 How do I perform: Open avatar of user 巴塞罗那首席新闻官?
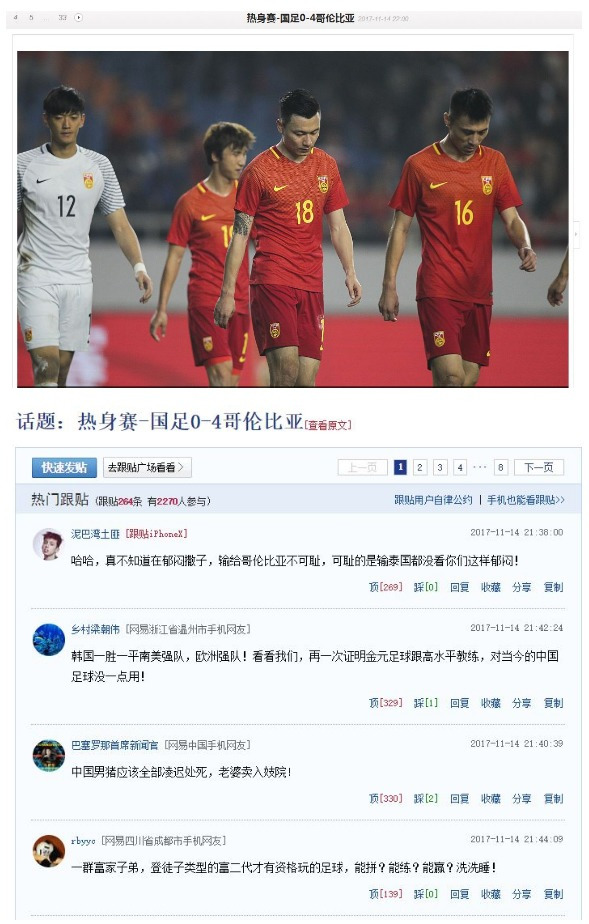coord(48,755)
